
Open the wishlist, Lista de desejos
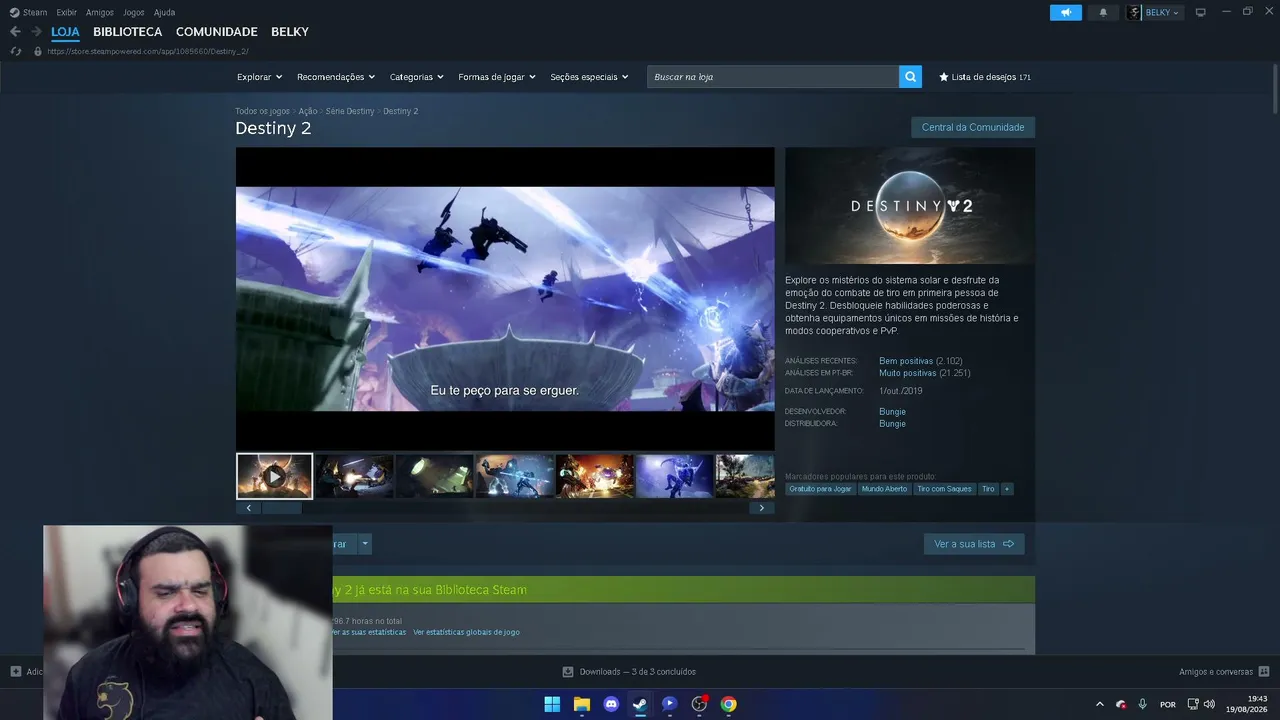pos(985,77)
